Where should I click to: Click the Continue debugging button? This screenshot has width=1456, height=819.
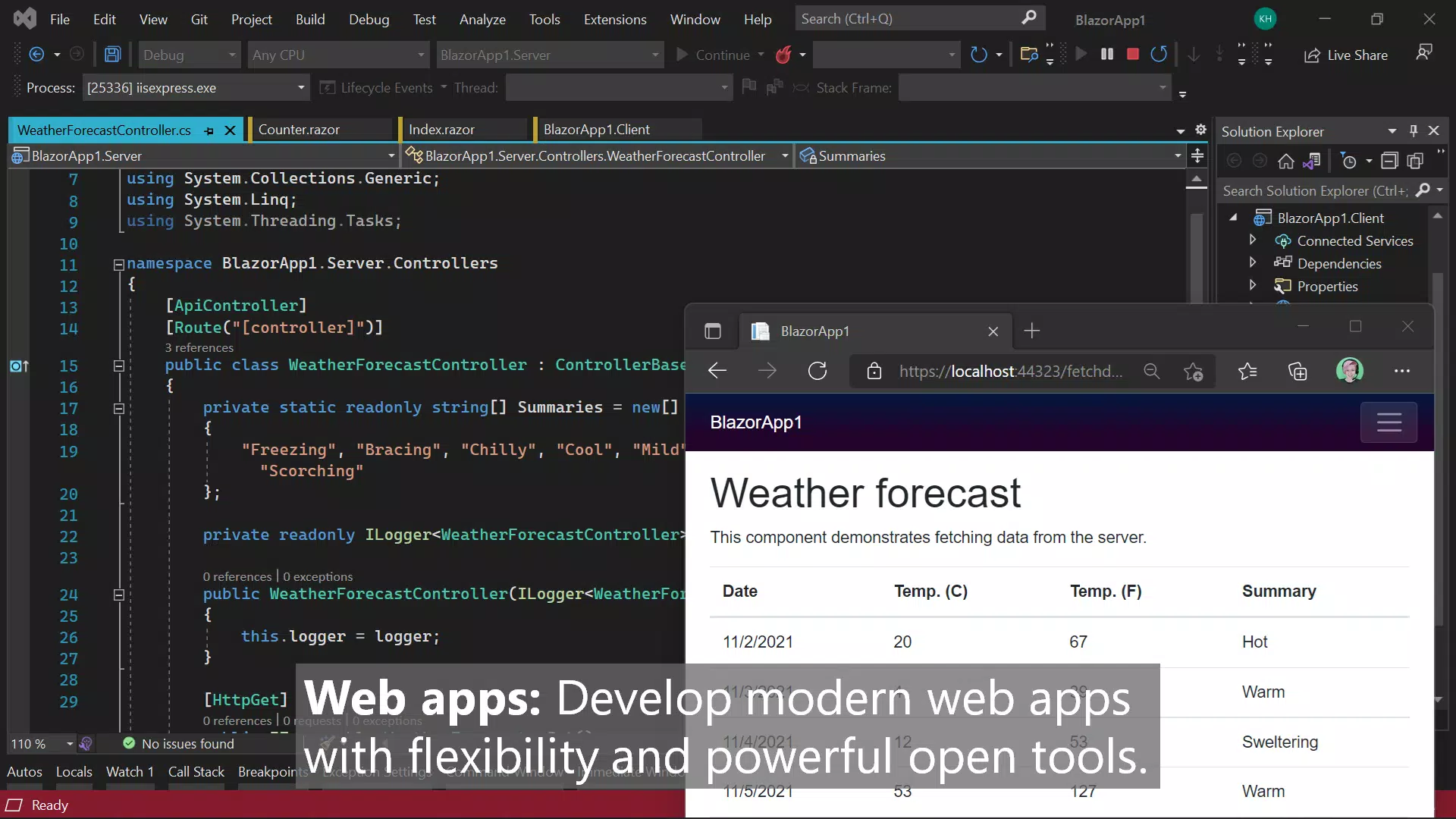(x=713, y=55)
